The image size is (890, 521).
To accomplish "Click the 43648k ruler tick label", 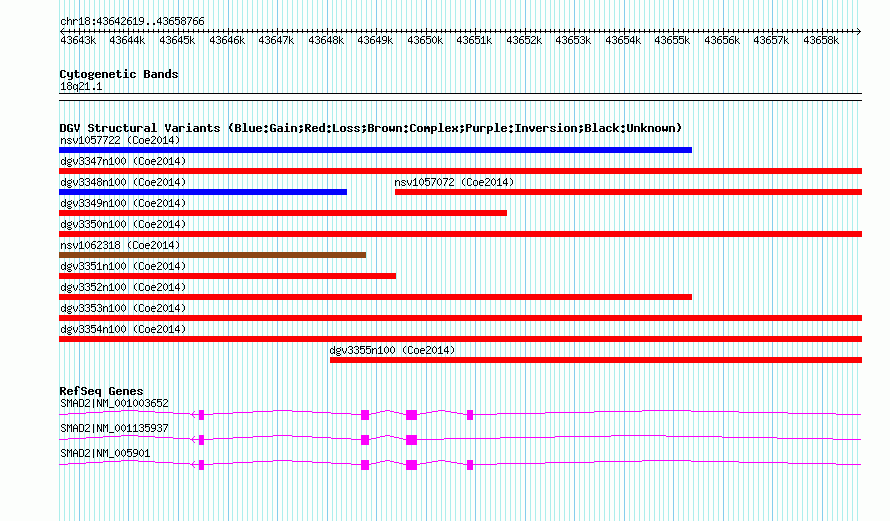I will click(326, 40).
